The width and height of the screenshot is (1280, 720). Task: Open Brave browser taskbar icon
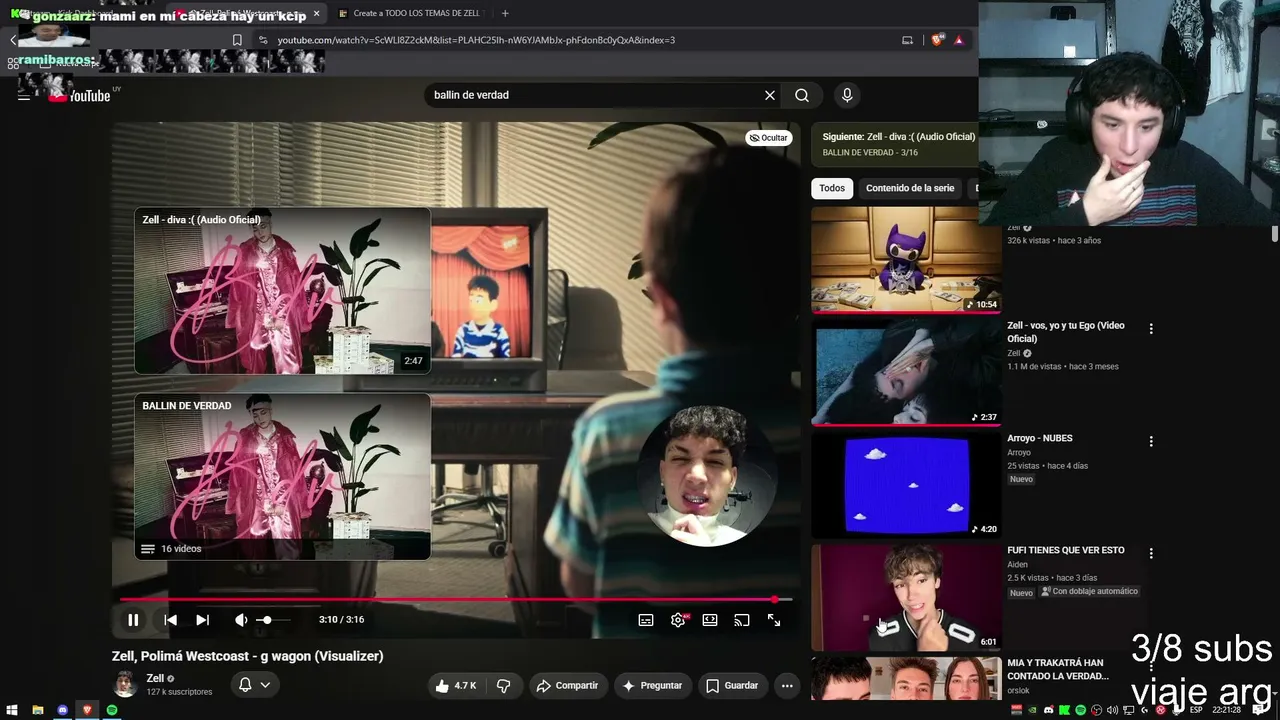point(87,710)
